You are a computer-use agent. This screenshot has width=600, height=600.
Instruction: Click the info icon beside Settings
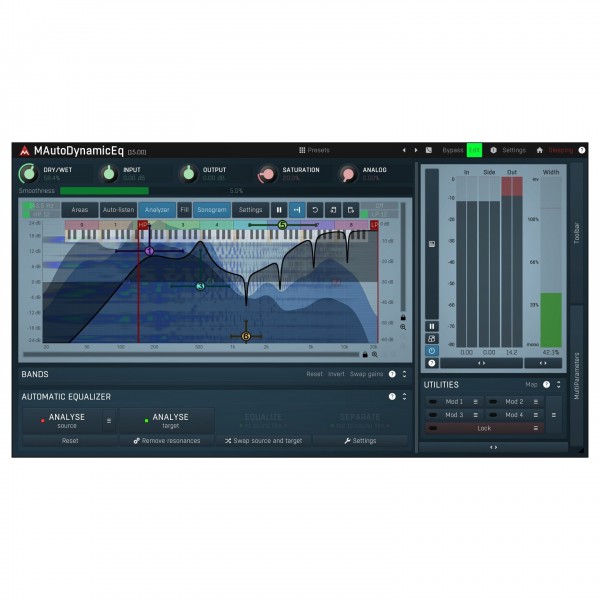(x=494, y=150)
